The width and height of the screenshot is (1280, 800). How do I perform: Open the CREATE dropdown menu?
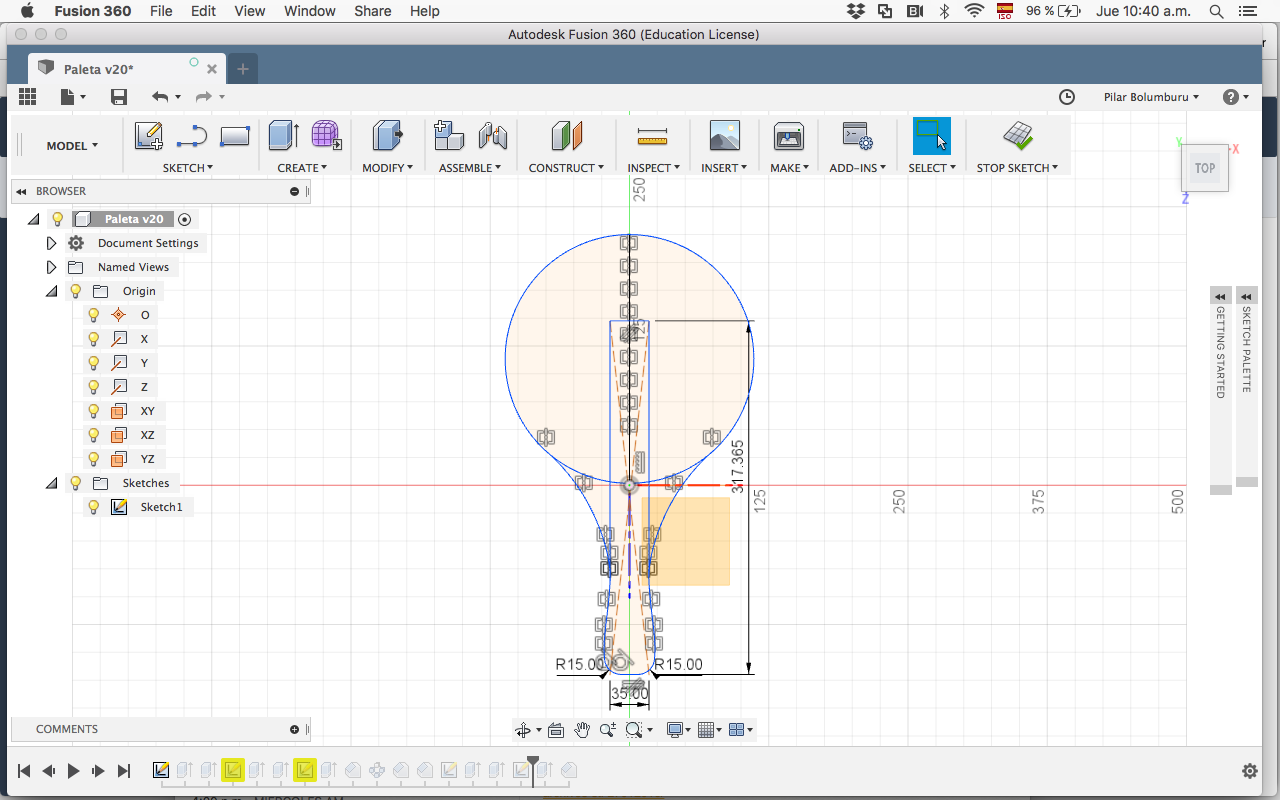click(x=302, y=168)
